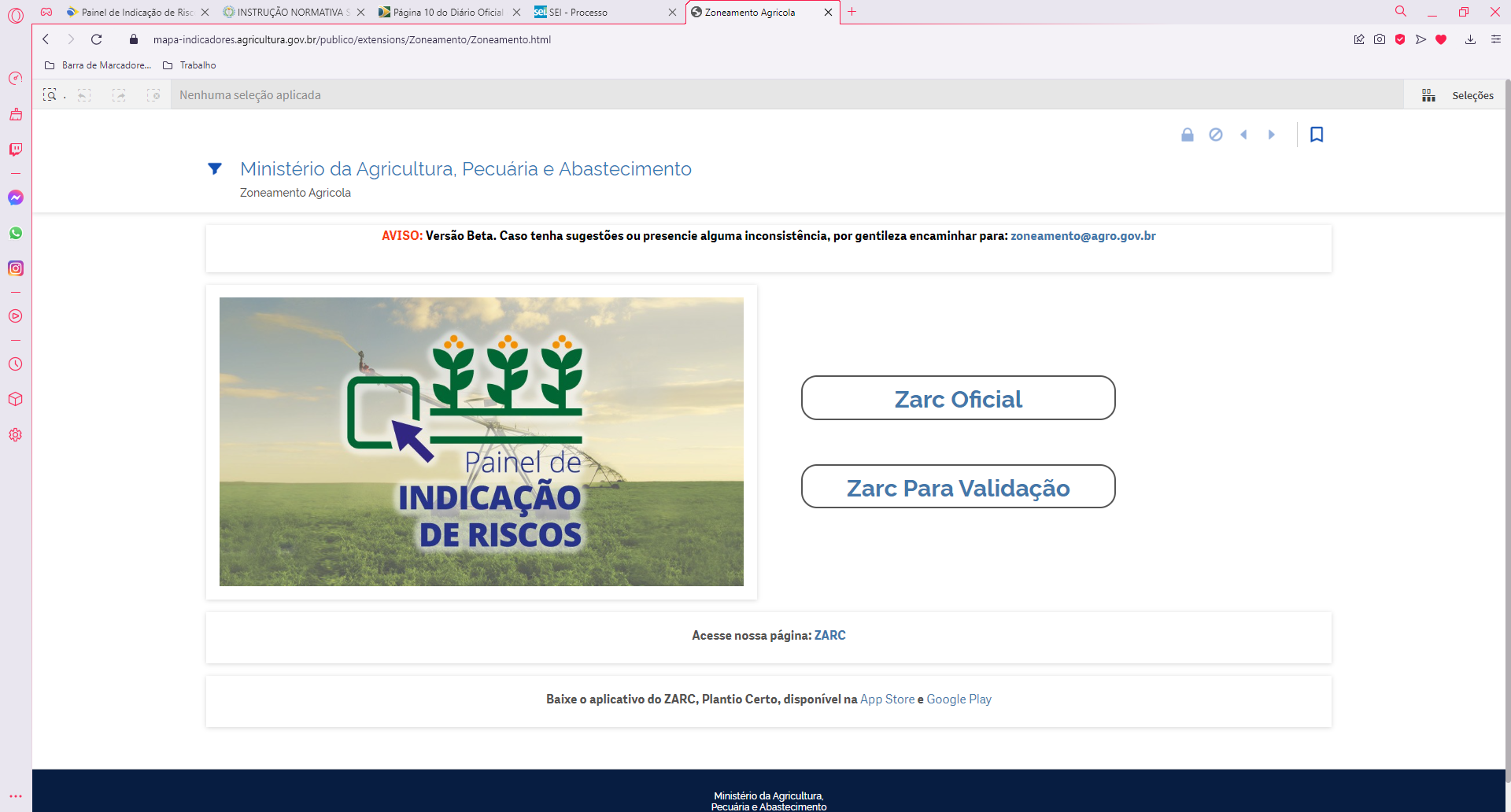Viewport: 1511px width, 812px height.
Task: Open the Zarc Oficial panel
Action: pos(957,398)
